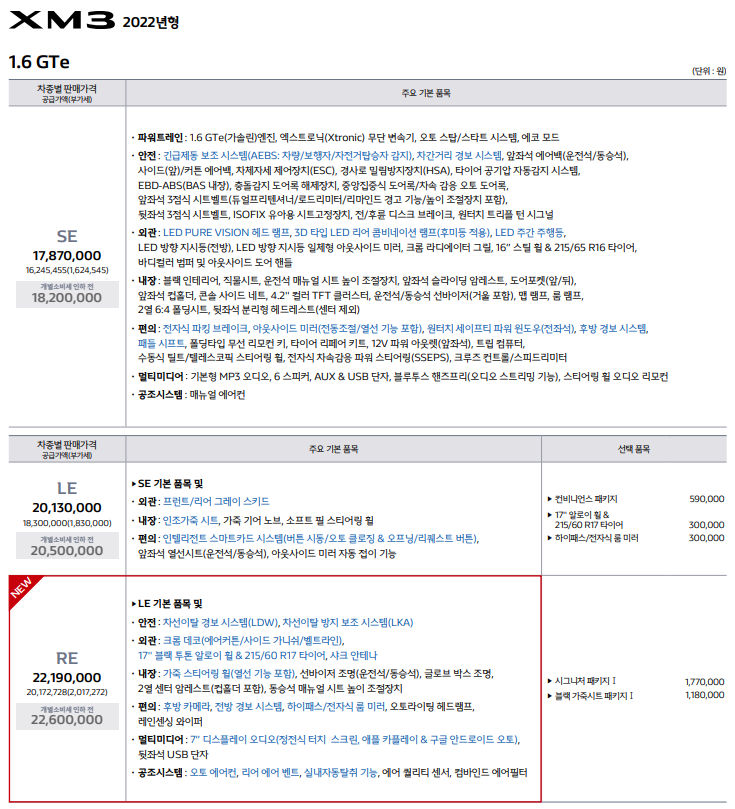Click the "선택 품목" column header
This screenshot has height=809, width=735.
[x=634, y=449]
